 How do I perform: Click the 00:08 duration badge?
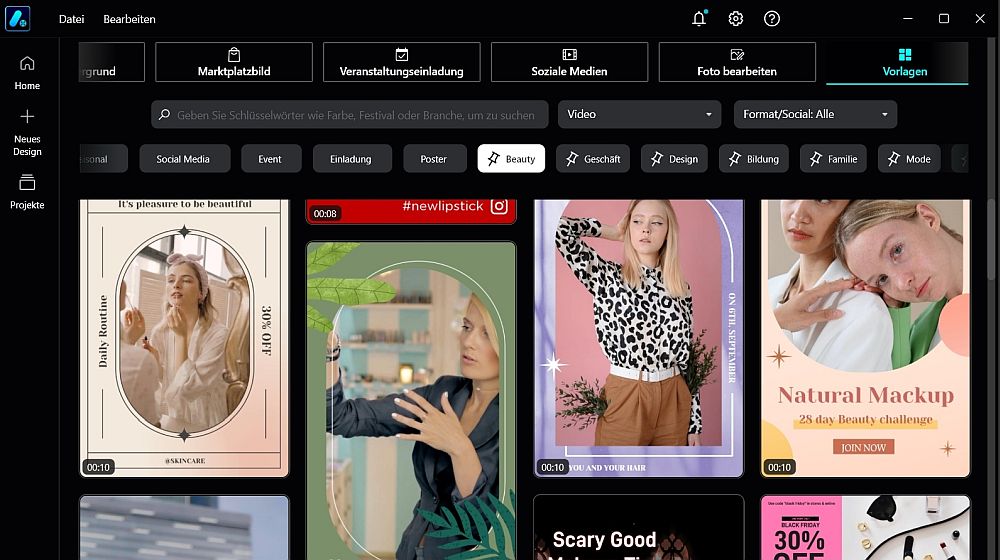325,214
